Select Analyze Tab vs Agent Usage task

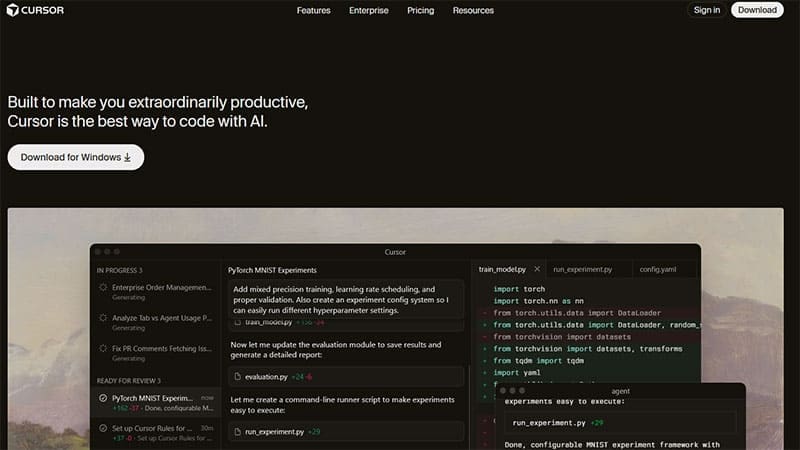155,322
